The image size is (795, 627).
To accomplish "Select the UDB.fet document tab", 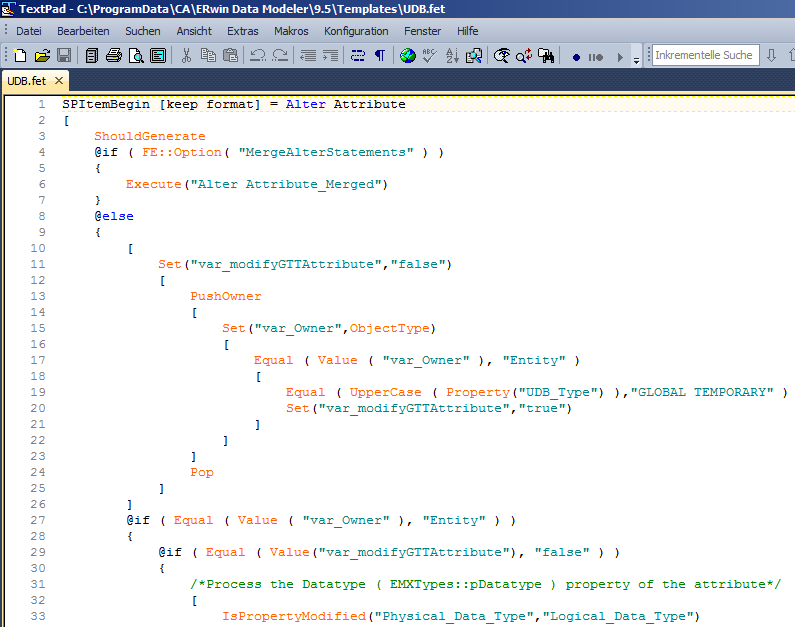I will click(x=26, y=81).
